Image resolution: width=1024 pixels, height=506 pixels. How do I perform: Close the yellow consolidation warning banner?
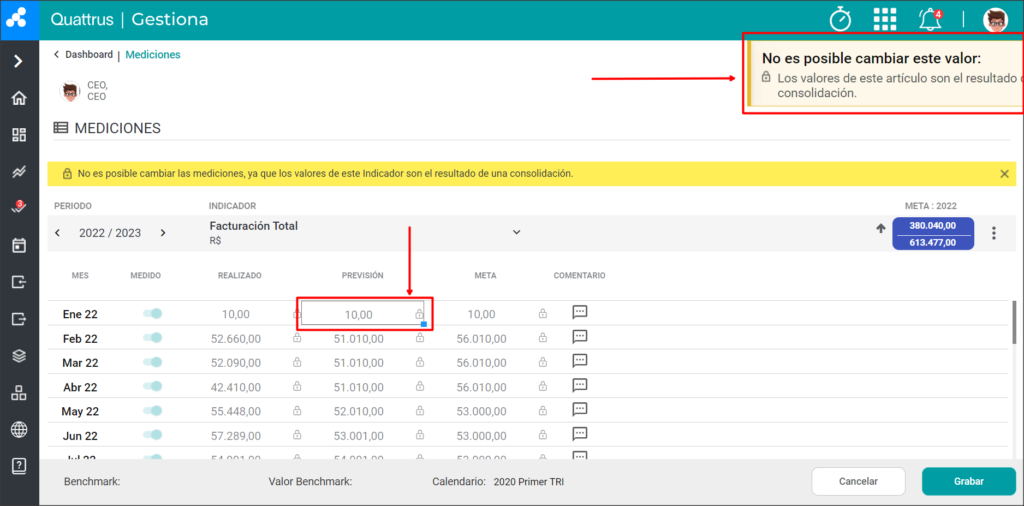tap(1004, 174)
